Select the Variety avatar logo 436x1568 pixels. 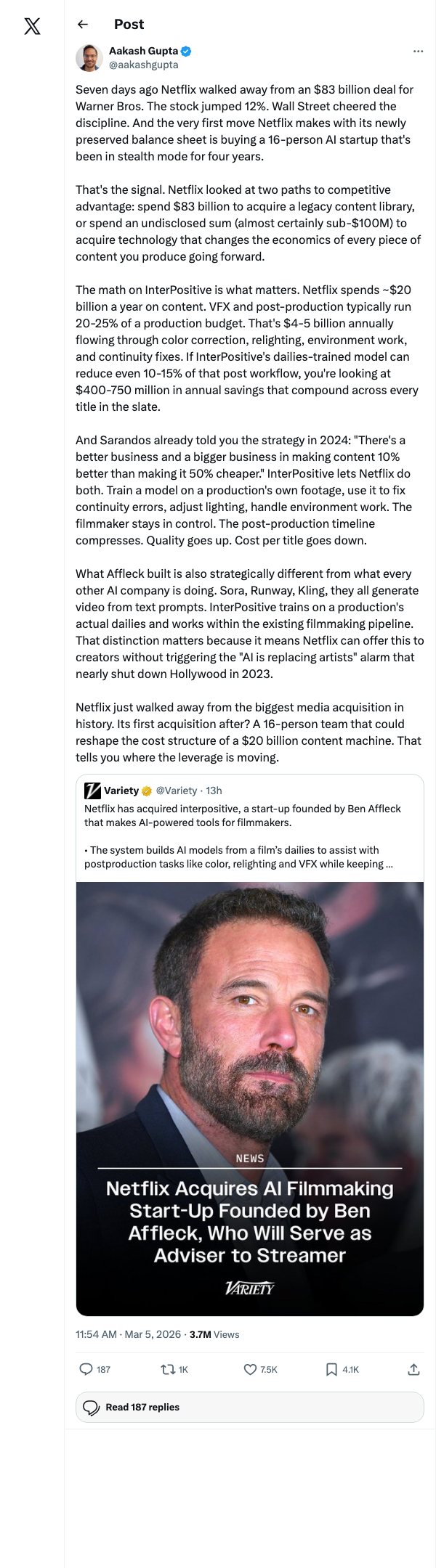click(x=93, y=791)
